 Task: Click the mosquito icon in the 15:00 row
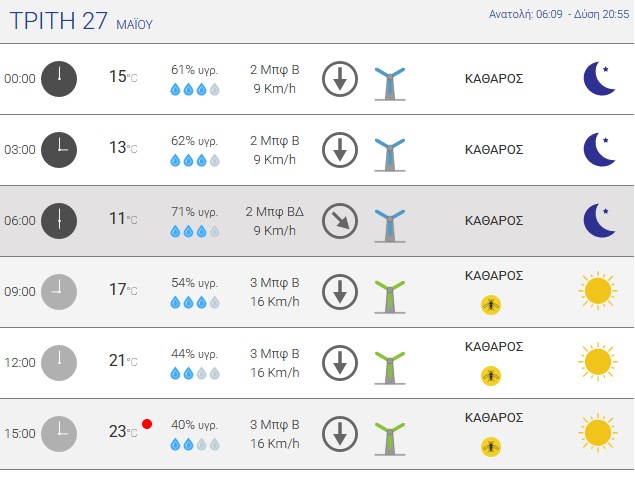(491, 447)
